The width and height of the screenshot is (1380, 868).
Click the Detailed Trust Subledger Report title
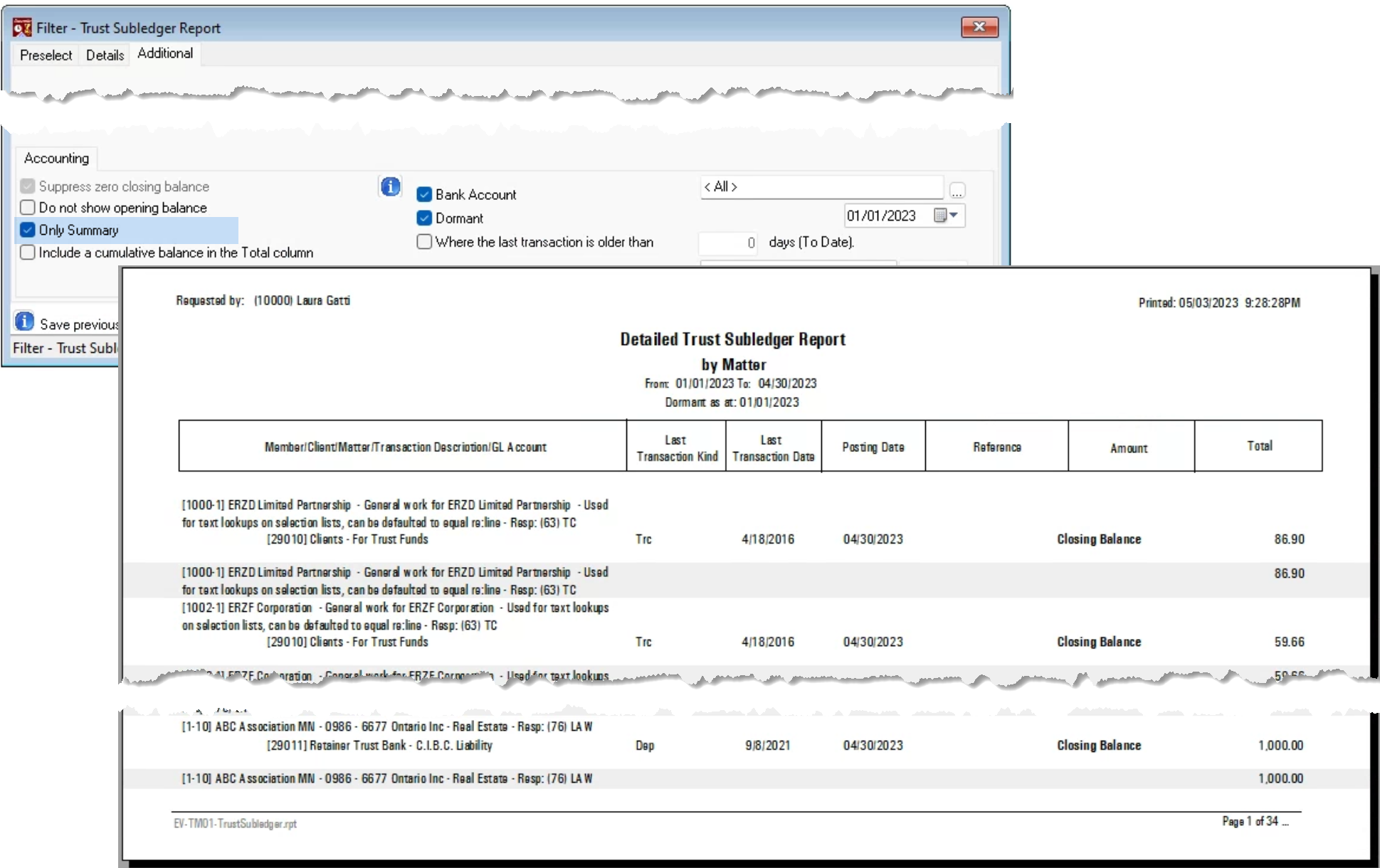(732, 339)
